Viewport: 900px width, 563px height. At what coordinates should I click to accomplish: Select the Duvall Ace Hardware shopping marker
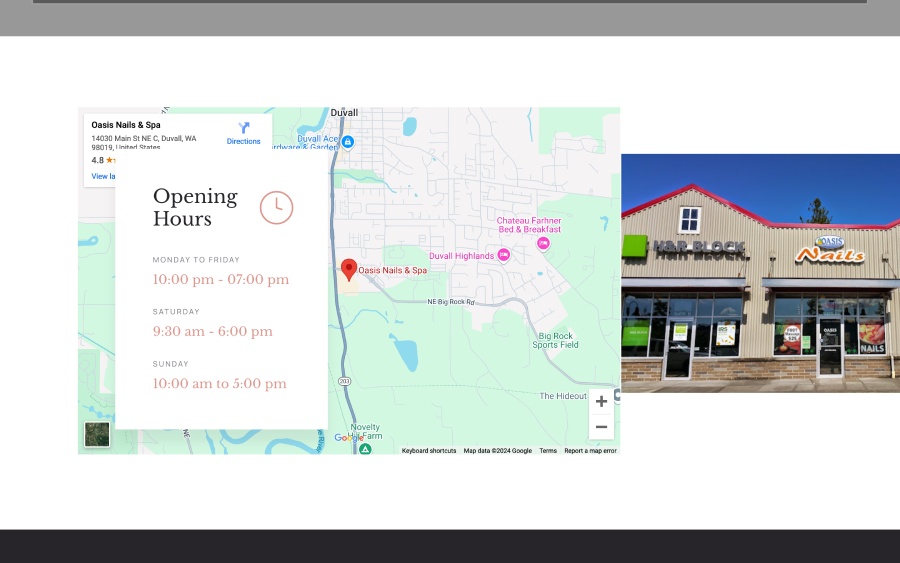coord(347,141)
